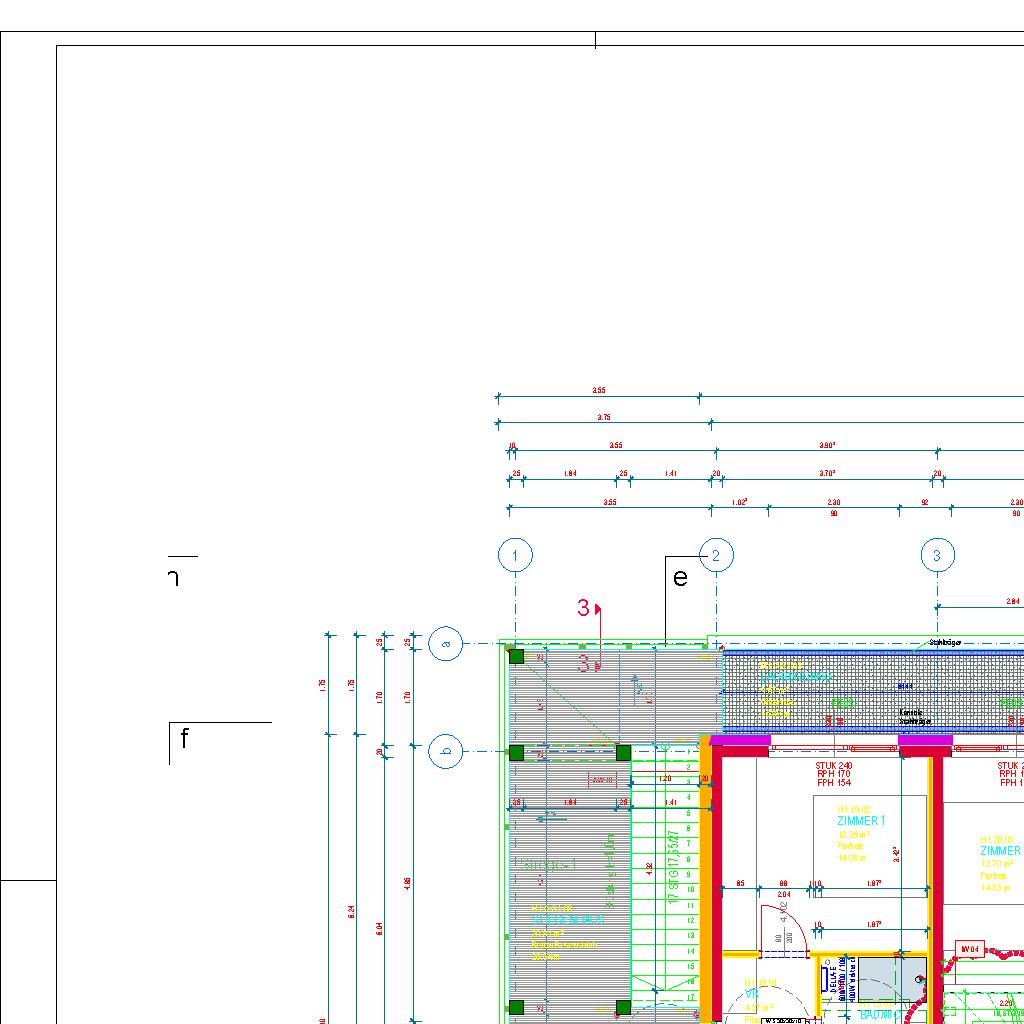Click the 3.75 dimension text
Image resolution: width=1024 pixels, height=1024 pixels.
pos(604,417)
